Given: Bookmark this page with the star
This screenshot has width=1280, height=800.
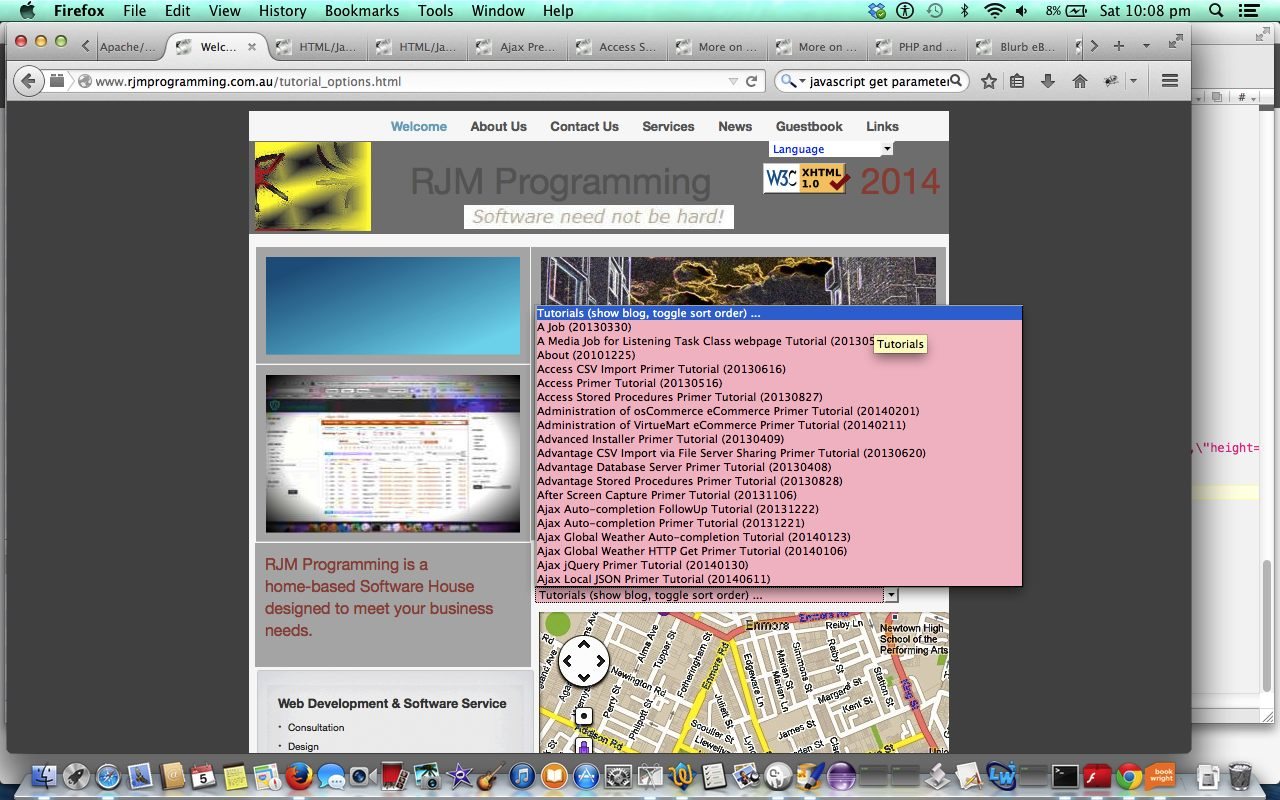Looking at the screenshot, I should (988, 81).
